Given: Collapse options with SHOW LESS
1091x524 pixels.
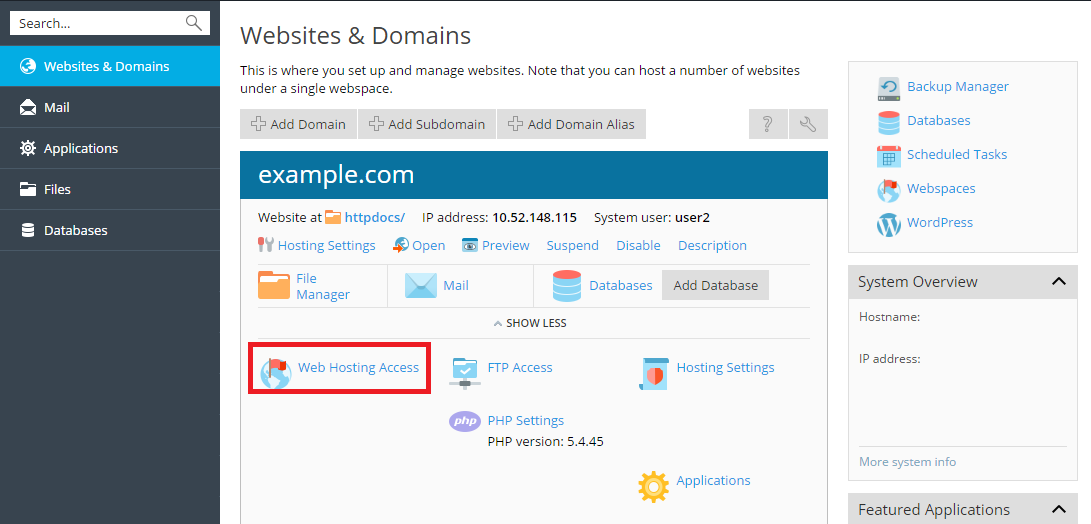Looking at the screenshot, I should pyautogui.click(x=530, y=324).
